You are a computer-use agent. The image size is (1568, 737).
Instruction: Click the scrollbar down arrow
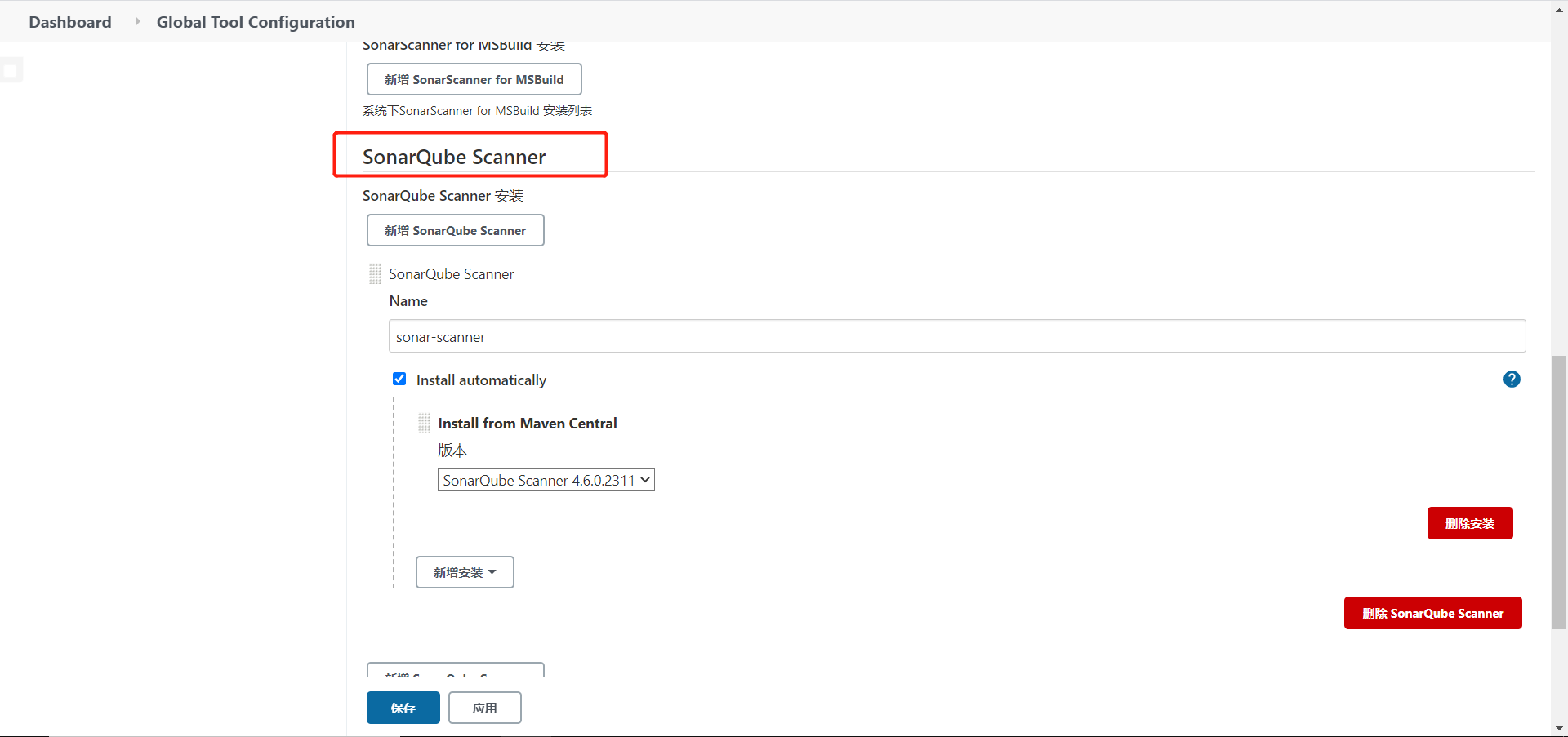pyautogui.click(x=1560, y=729)
